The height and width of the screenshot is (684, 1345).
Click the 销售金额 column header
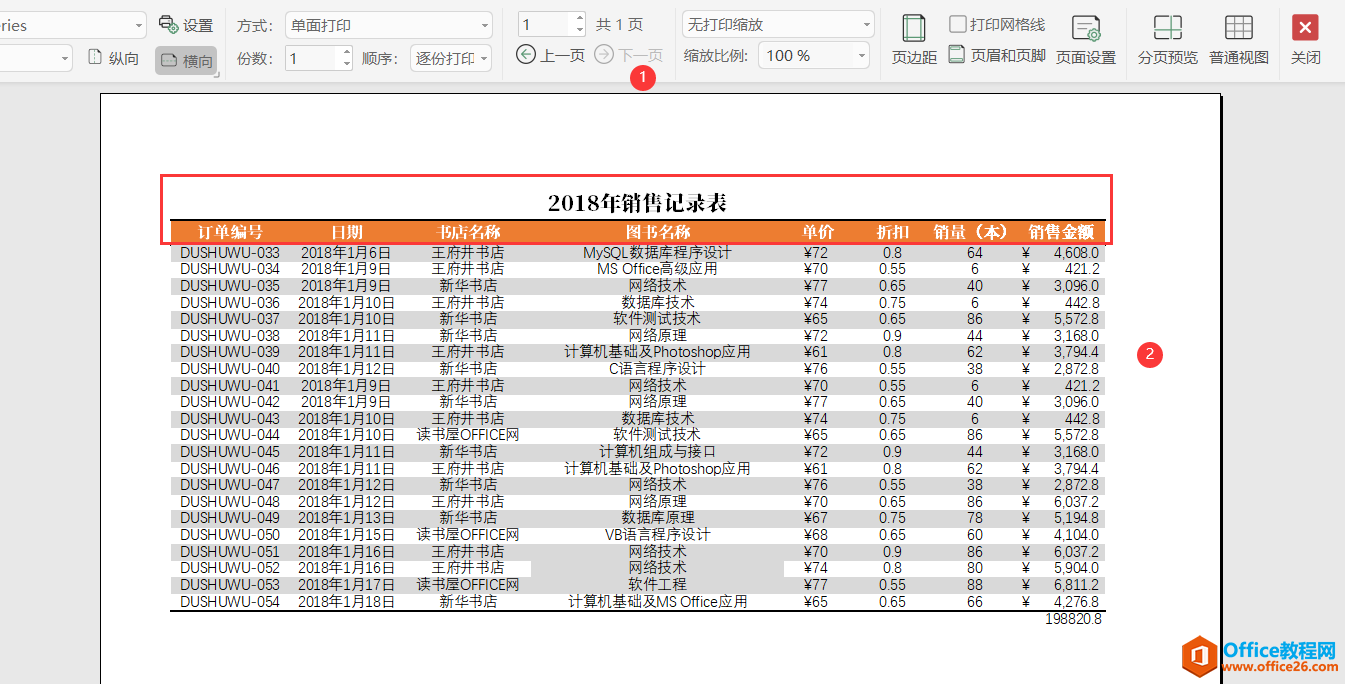point(1062,232)
